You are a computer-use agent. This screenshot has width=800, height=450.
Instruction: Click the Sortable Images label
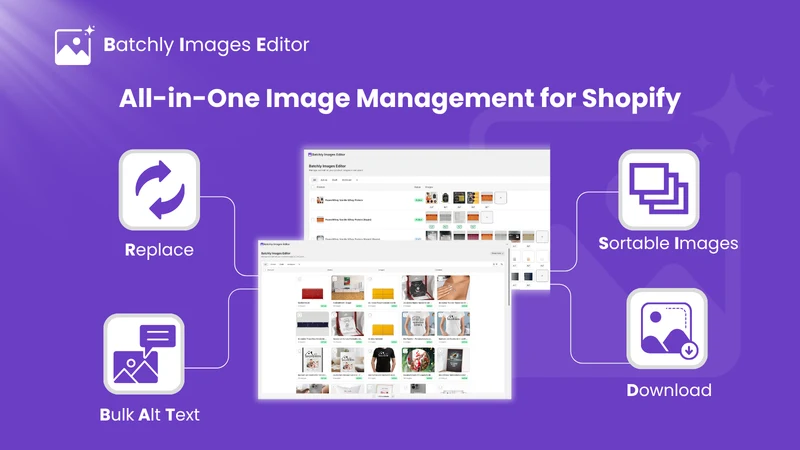[668, 243]
